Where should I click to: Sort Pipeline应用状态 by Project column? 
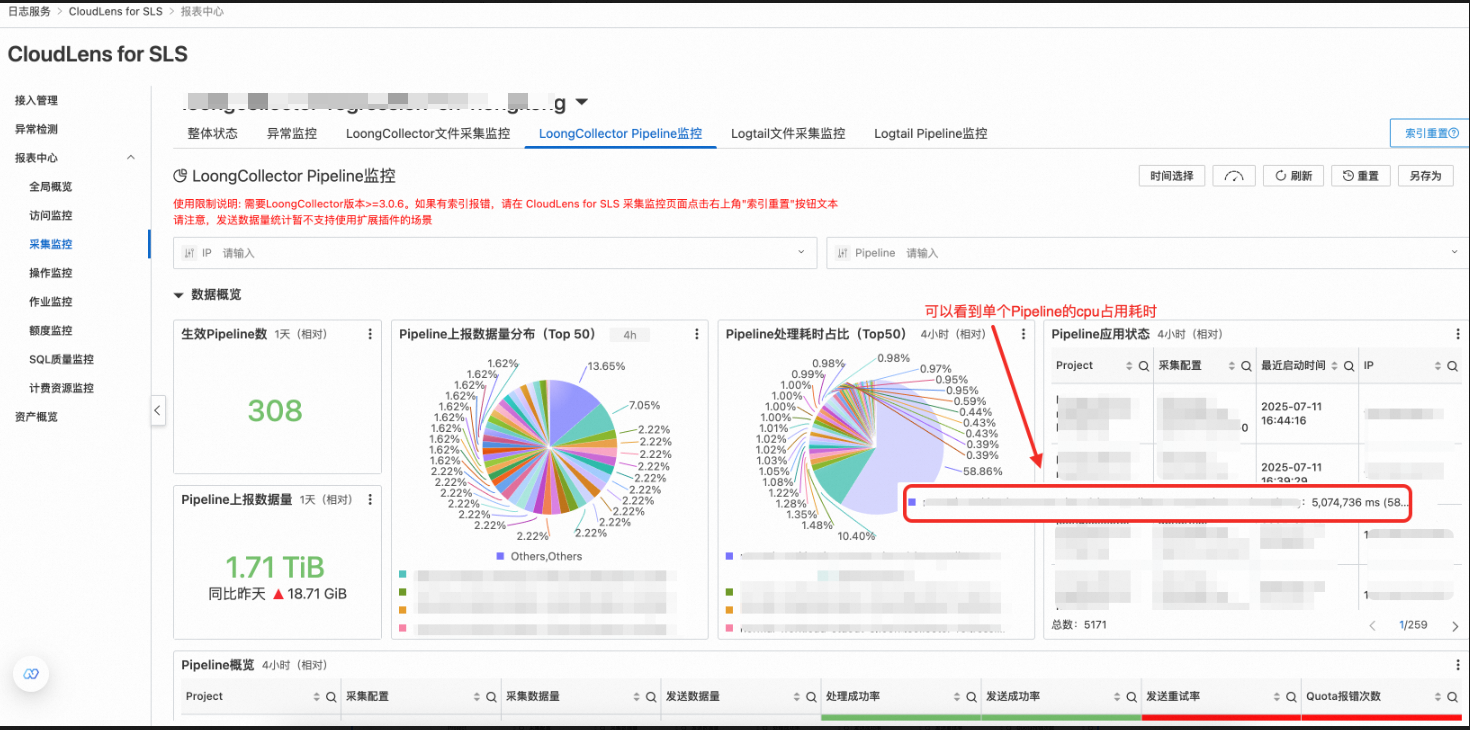pos(1129,366)
